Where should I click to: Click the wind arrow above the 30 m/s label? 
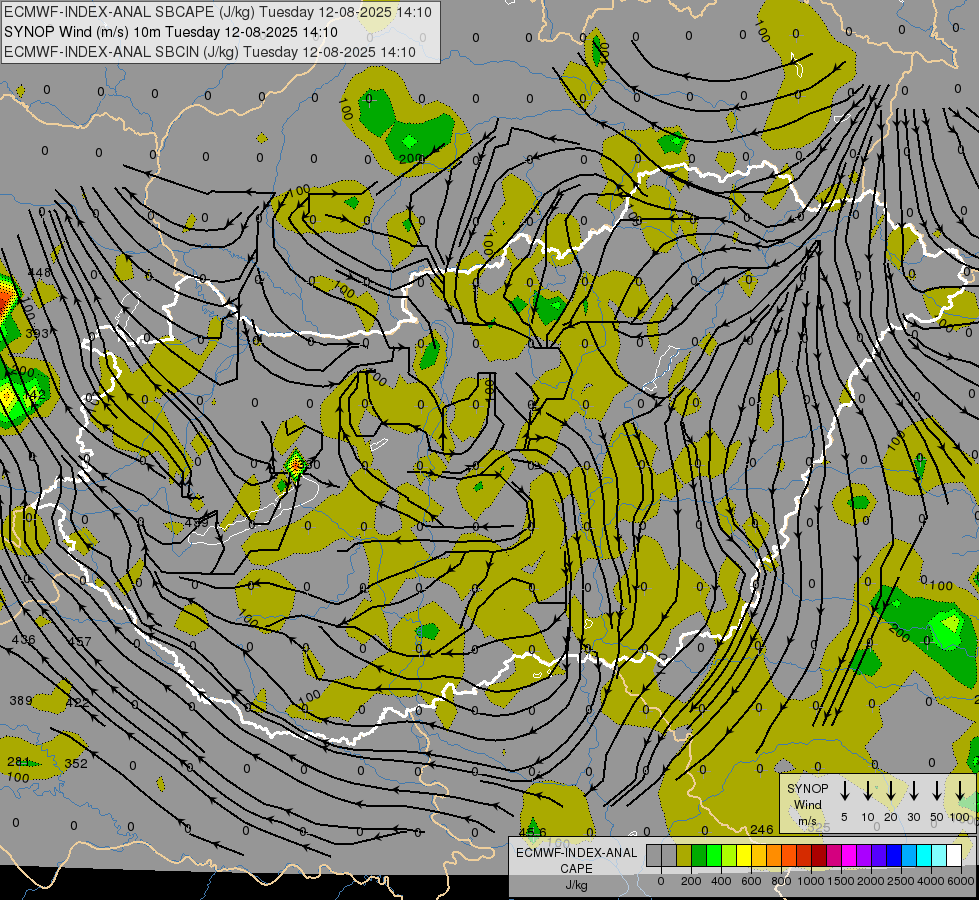914,791
